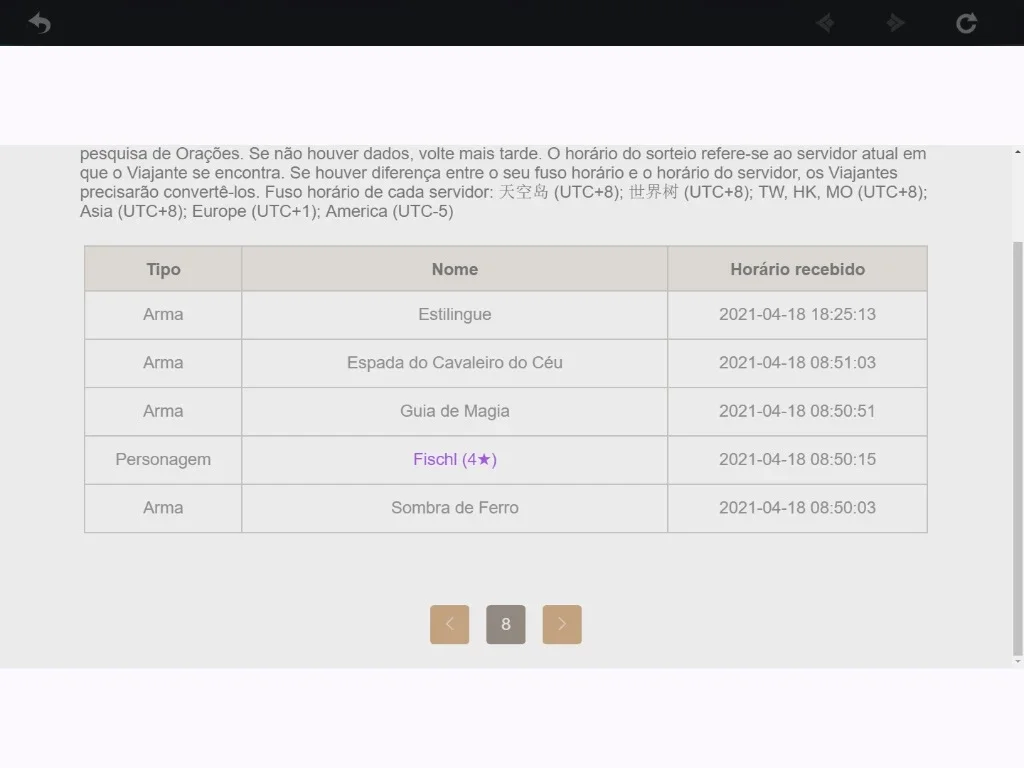This screenshot has height=768, width=1024.
Task: Click the dimmed right navigation arrow icon
Action: pyautogui.click(x=895, y=23)
